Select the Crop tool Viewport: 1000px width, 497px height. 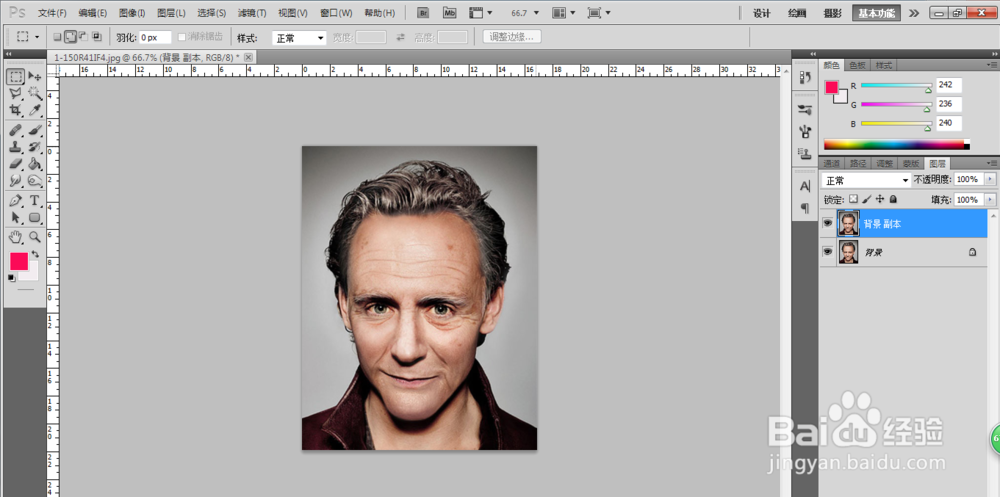pos(16,110)
